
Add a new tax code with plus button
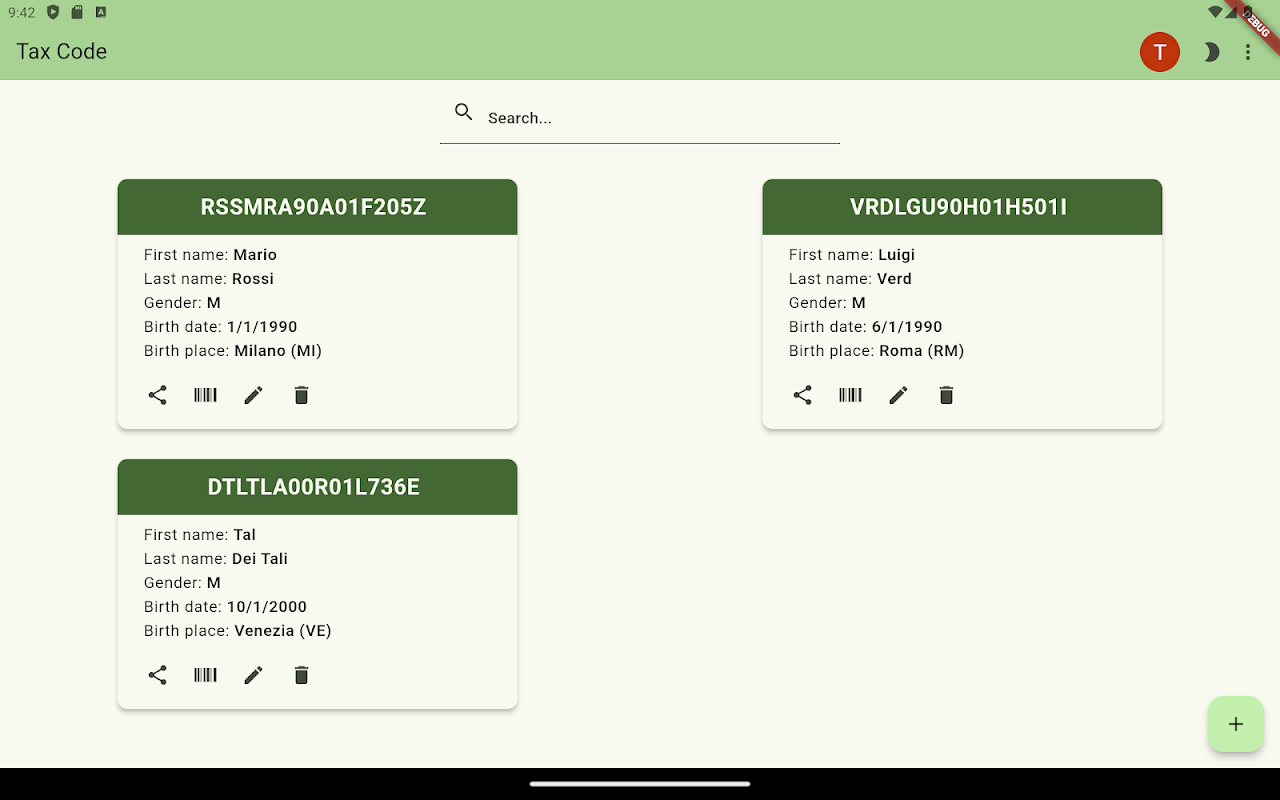tap(1236, 724)
